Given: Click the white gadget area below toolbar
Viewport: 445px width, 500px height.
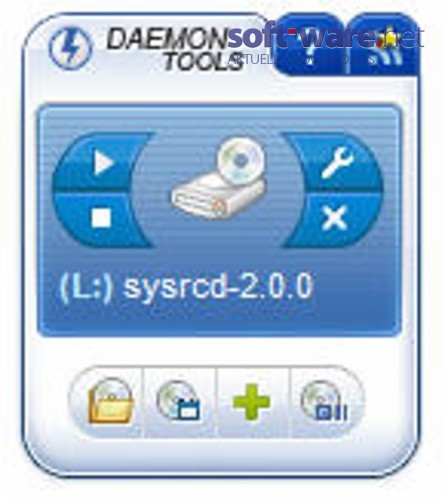Looking at the screenshot, I should pos(218,457).
